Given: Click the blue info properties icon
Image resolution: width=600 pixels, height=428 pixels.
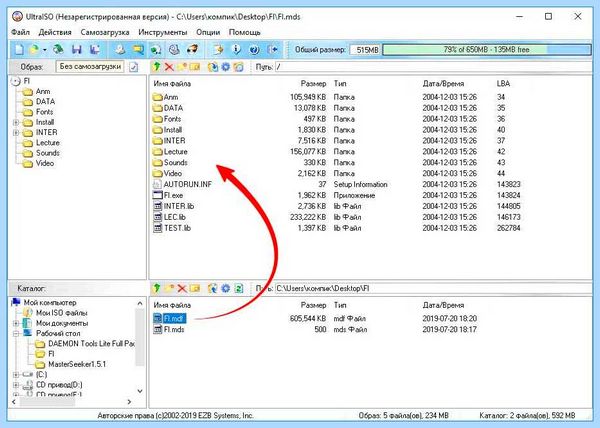Looking at the screenshot, I should 236,49.
